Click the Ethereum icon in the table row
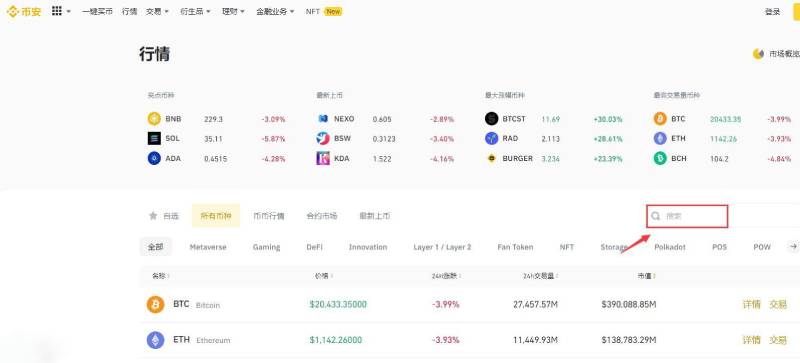The width and height of the screenshot is (800, 363). 156,340
